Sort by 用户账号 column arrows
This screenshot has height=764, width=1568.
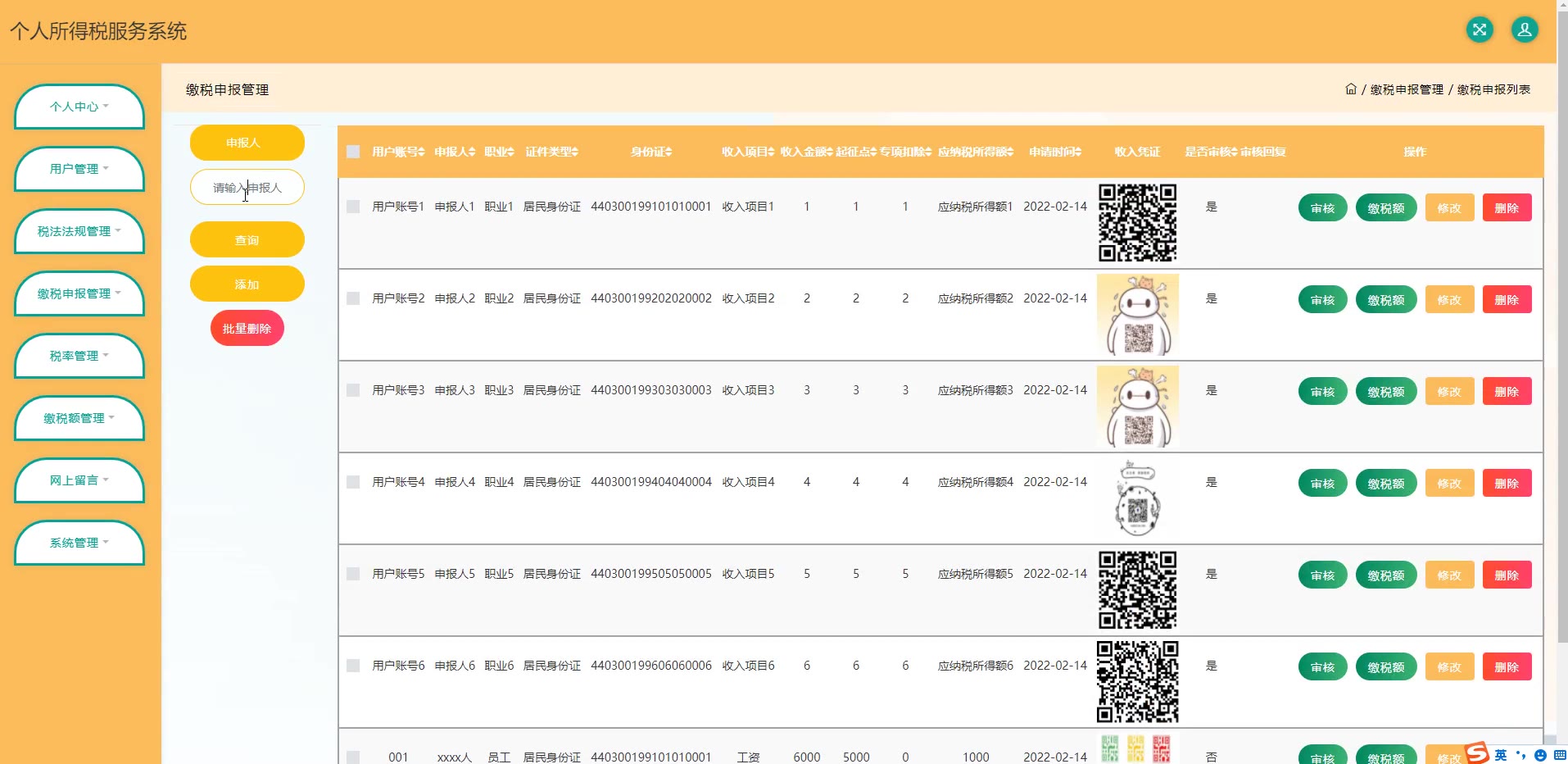click(x=422, y=152)
